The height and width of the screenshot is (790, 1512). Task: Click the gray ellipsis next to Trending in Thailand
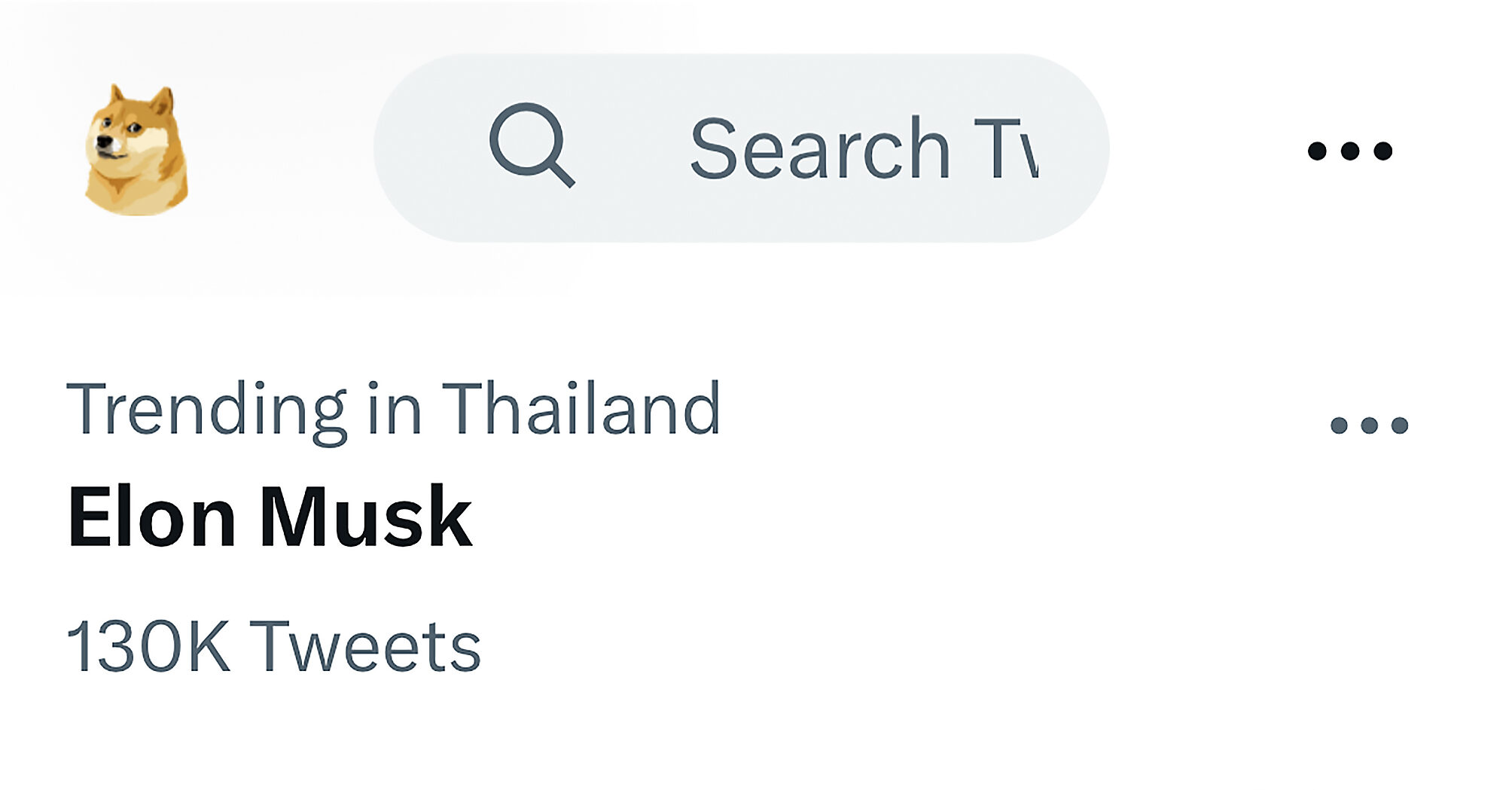click(x=1369, y=426)
